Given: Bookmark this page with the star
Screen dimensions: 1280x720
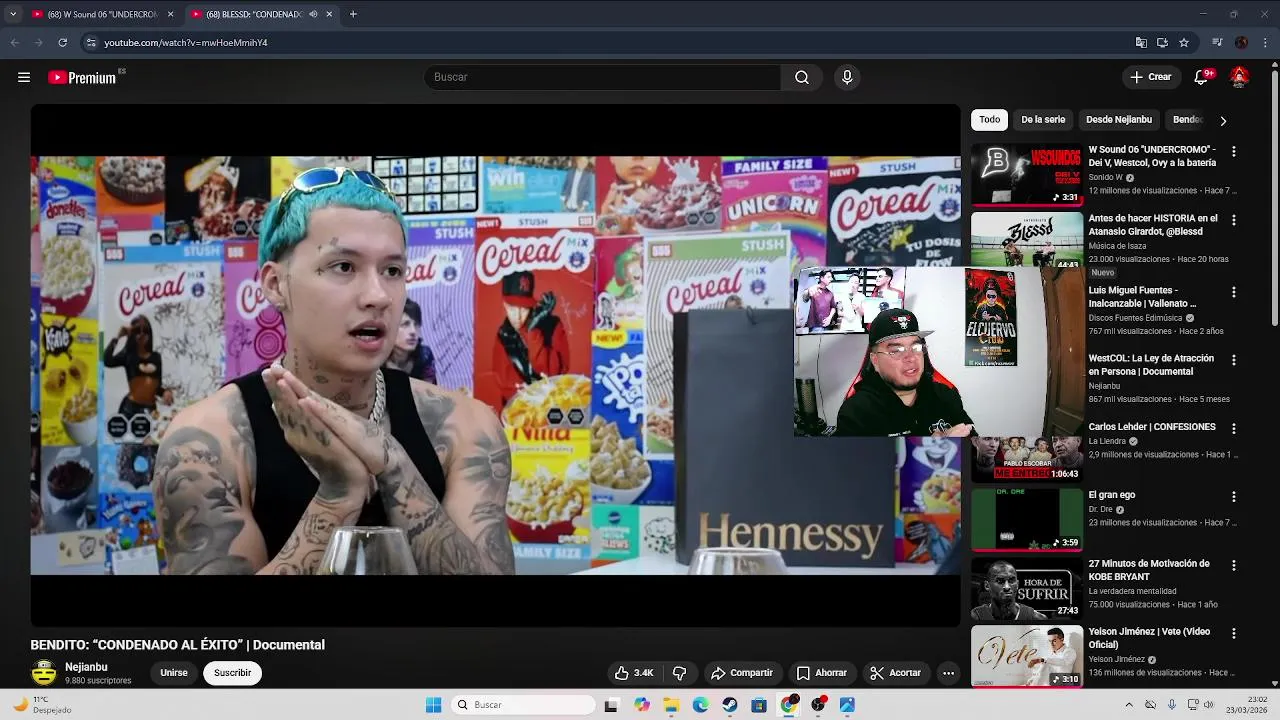Looking at the screenshot, I should (1184, 43).
